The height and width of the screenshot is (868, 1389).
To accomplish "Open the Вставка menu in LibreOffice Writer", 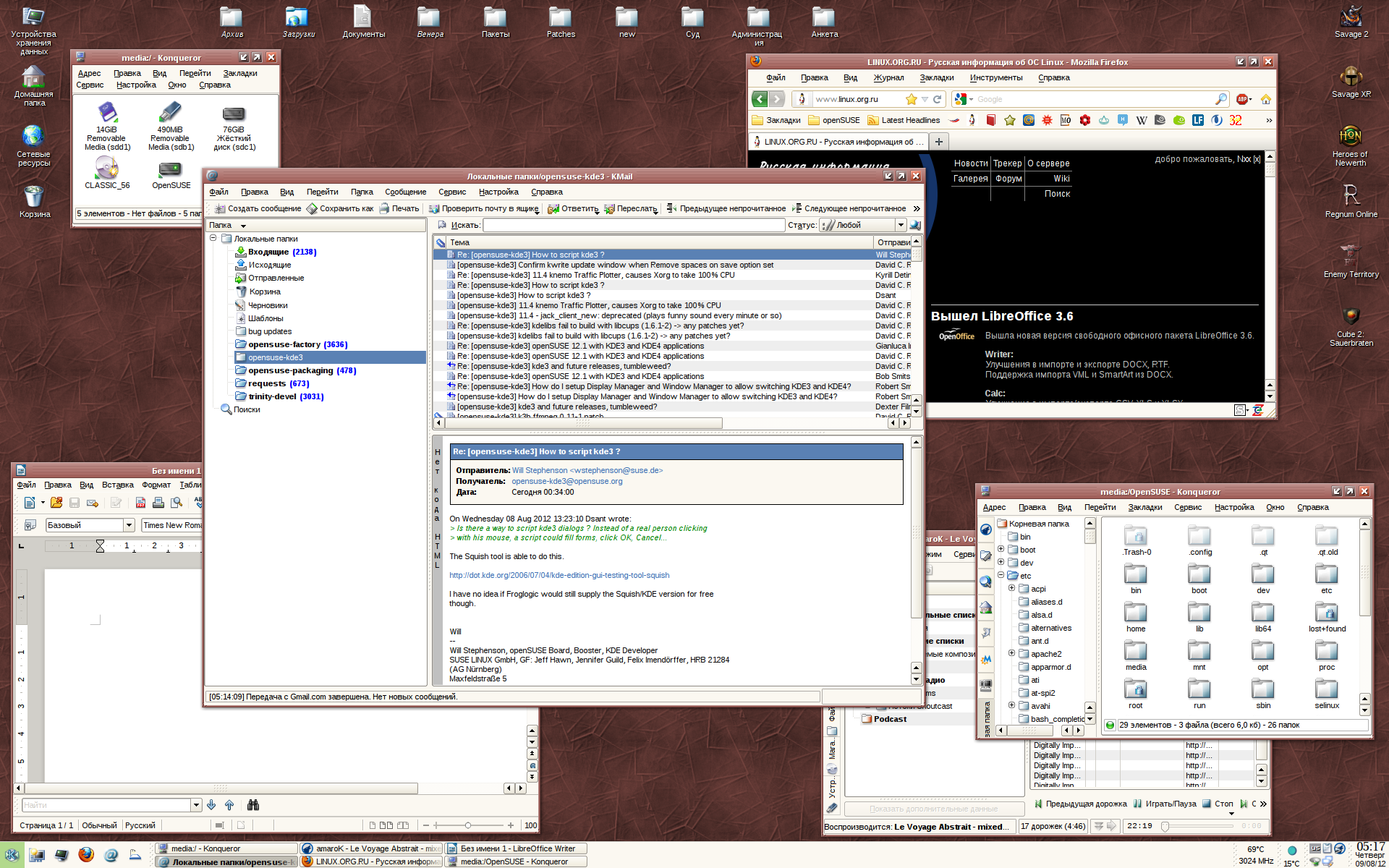I will pyautogui.click(x=118, y=485).
